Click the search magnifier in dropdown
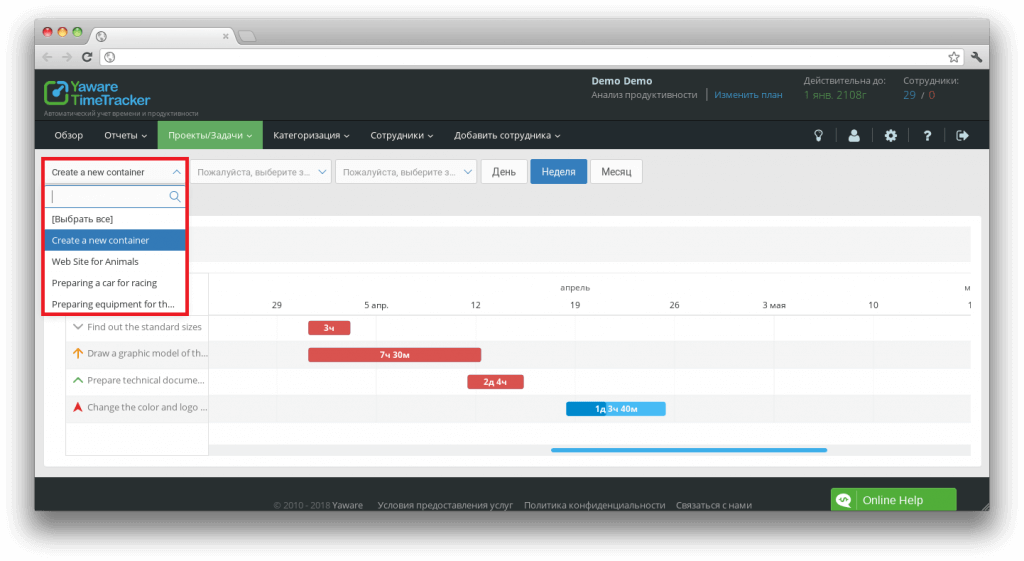Viewport: 1024px width, 561px height. point(174,197)
